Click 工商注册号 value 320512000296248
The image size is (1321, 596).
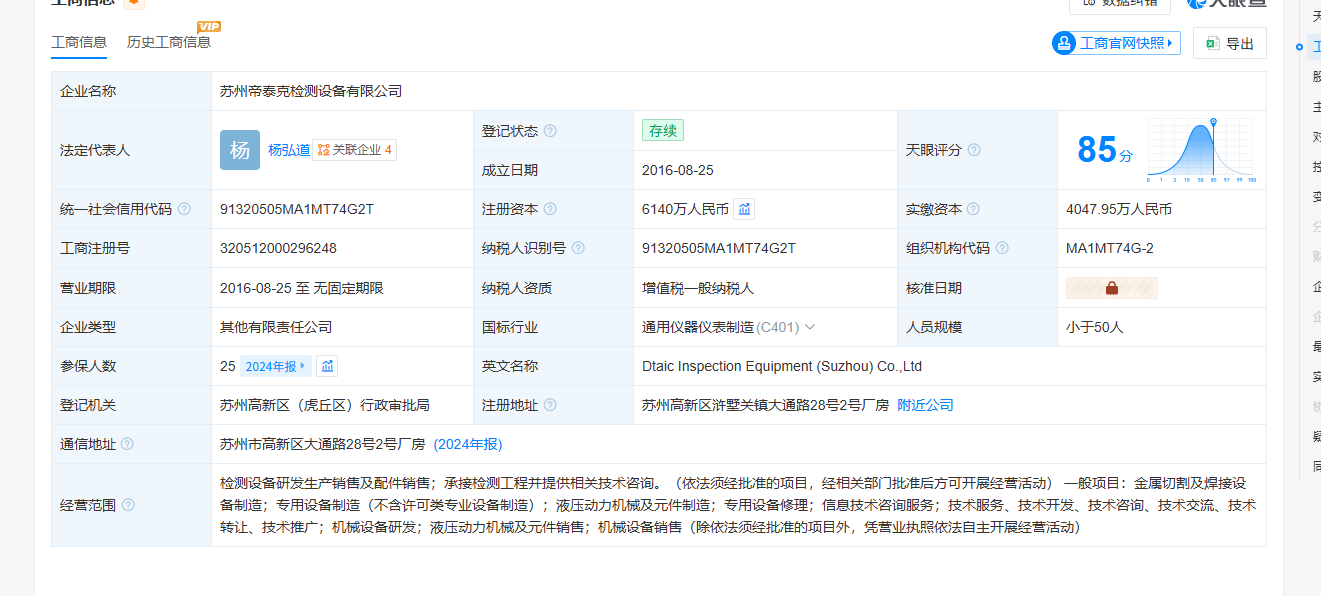[x=278, y=248]
